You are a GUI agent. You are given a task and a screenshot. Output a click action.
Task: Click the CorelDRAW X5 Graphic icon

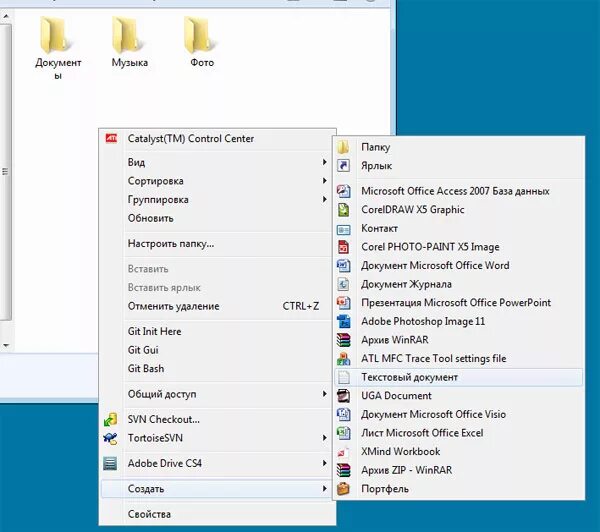(x=343, y=210)
